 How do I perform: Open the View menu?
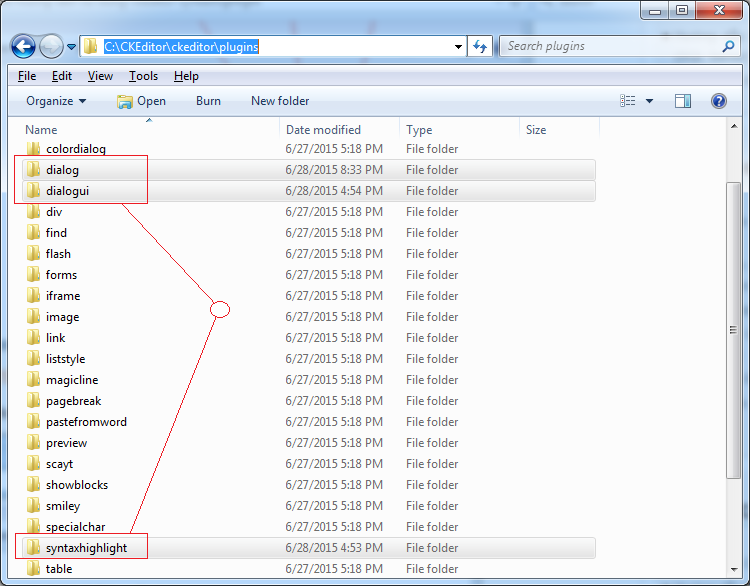coord(100,76)
